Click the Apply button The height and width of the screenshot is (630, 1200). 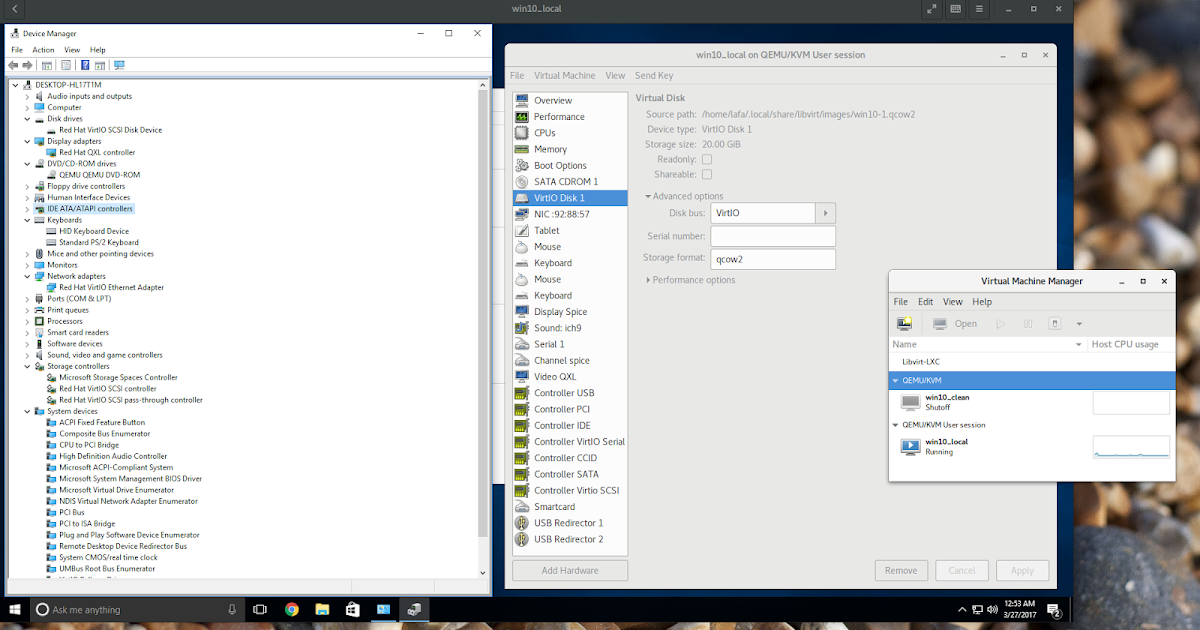pyautogui.click(x=1022, y=570)
